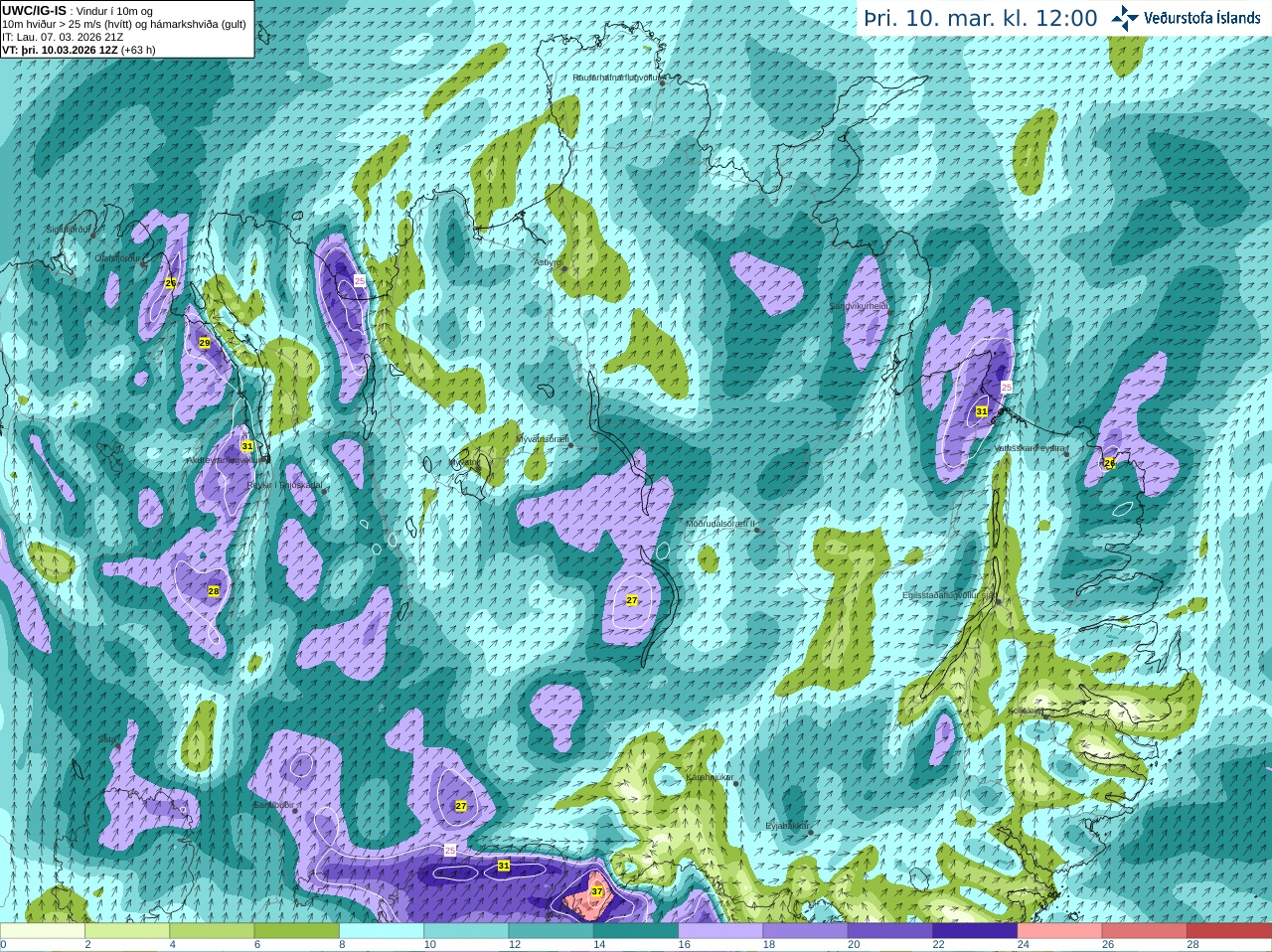
Task: Click gust label 27 east of Sandbúðir
Action: point(461,806)
